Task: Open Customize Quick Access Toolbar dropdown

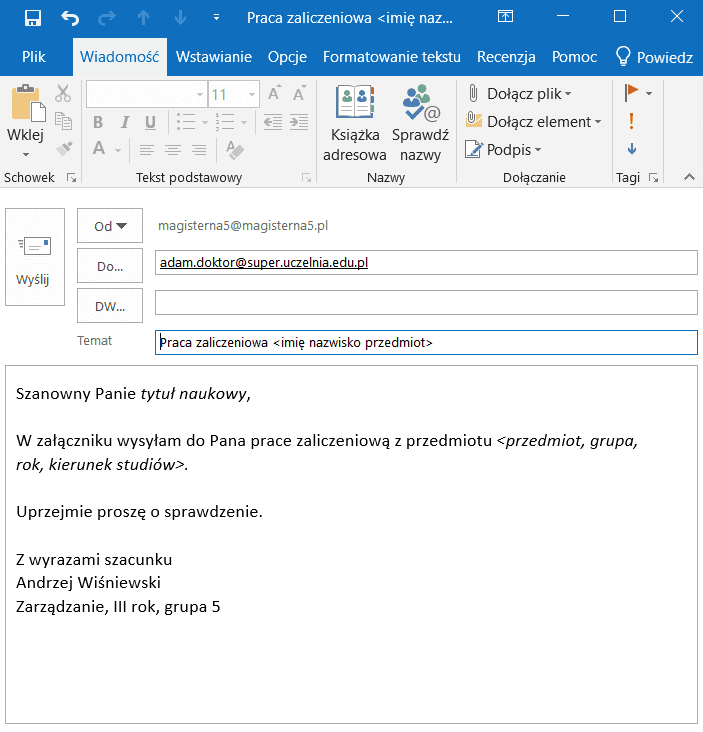Action: click(216, 18)
